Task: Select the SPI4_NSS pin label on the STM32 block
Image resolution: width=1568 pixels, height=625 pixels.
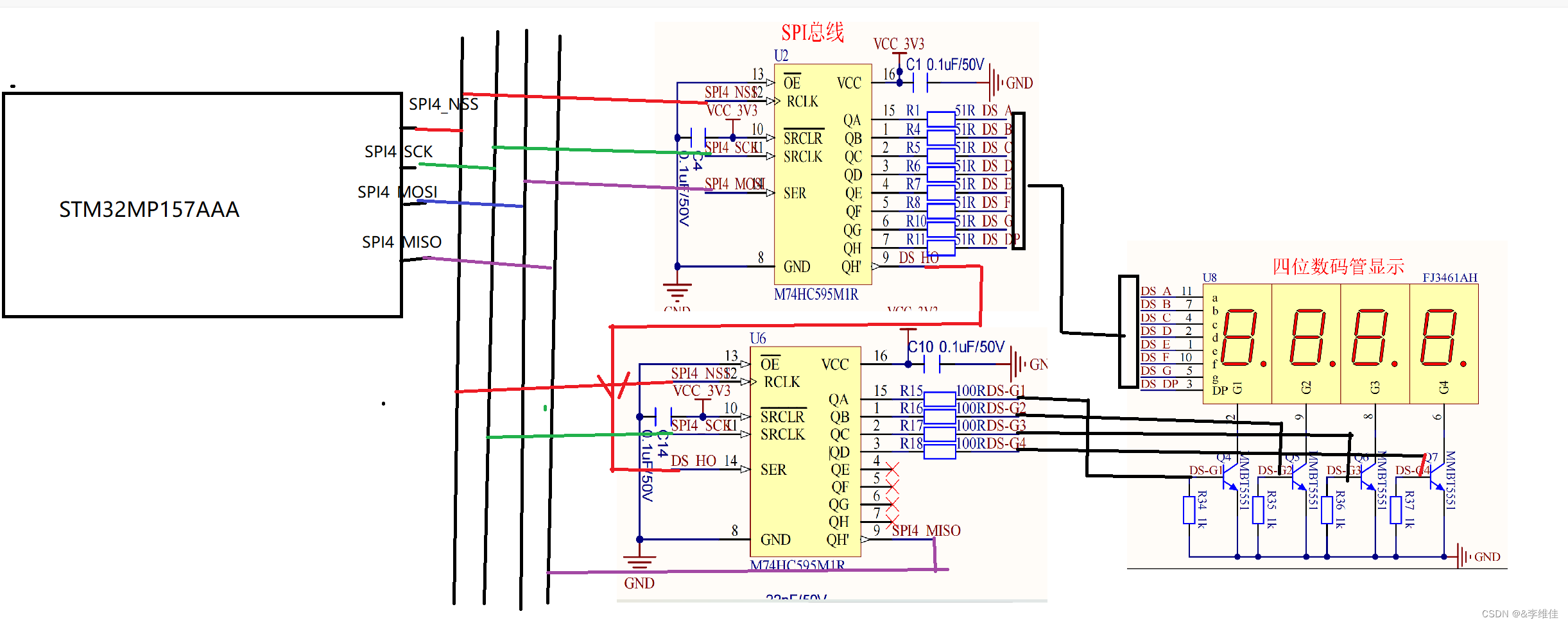Action: click(x=444, y=104)
